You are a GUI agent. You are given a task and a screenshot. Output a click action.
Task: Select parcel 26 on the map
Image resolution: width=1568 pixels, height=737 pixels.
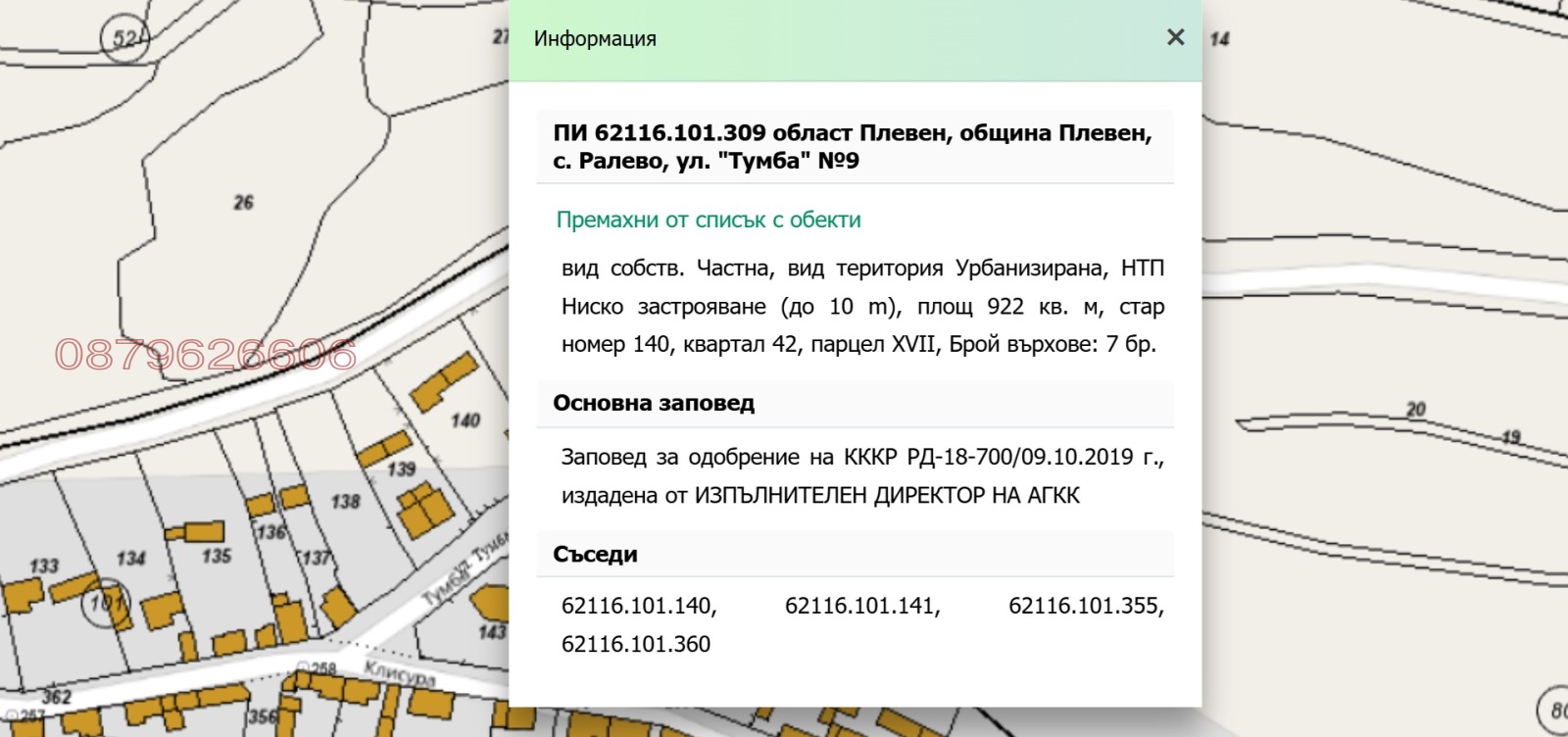(x=243, y=203)
